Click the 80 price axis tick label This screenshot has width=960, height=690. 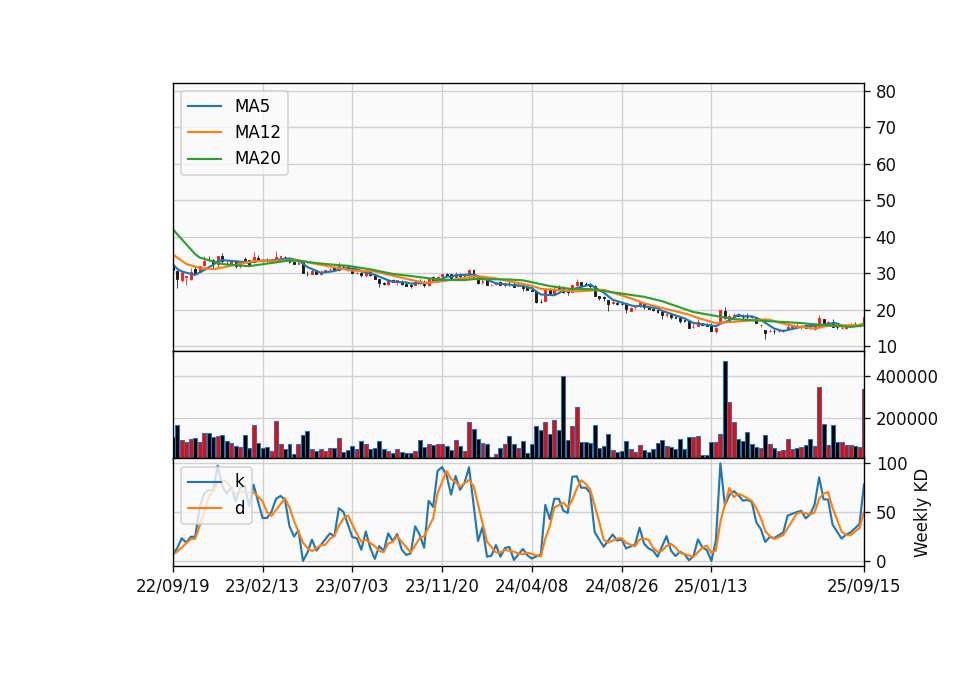tap(886, 92)
